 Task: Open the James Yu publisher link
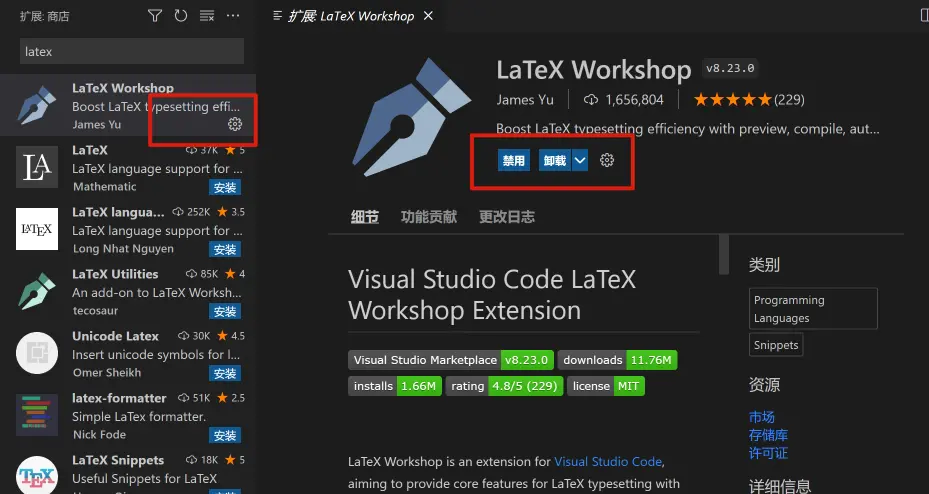click(525, 100)
